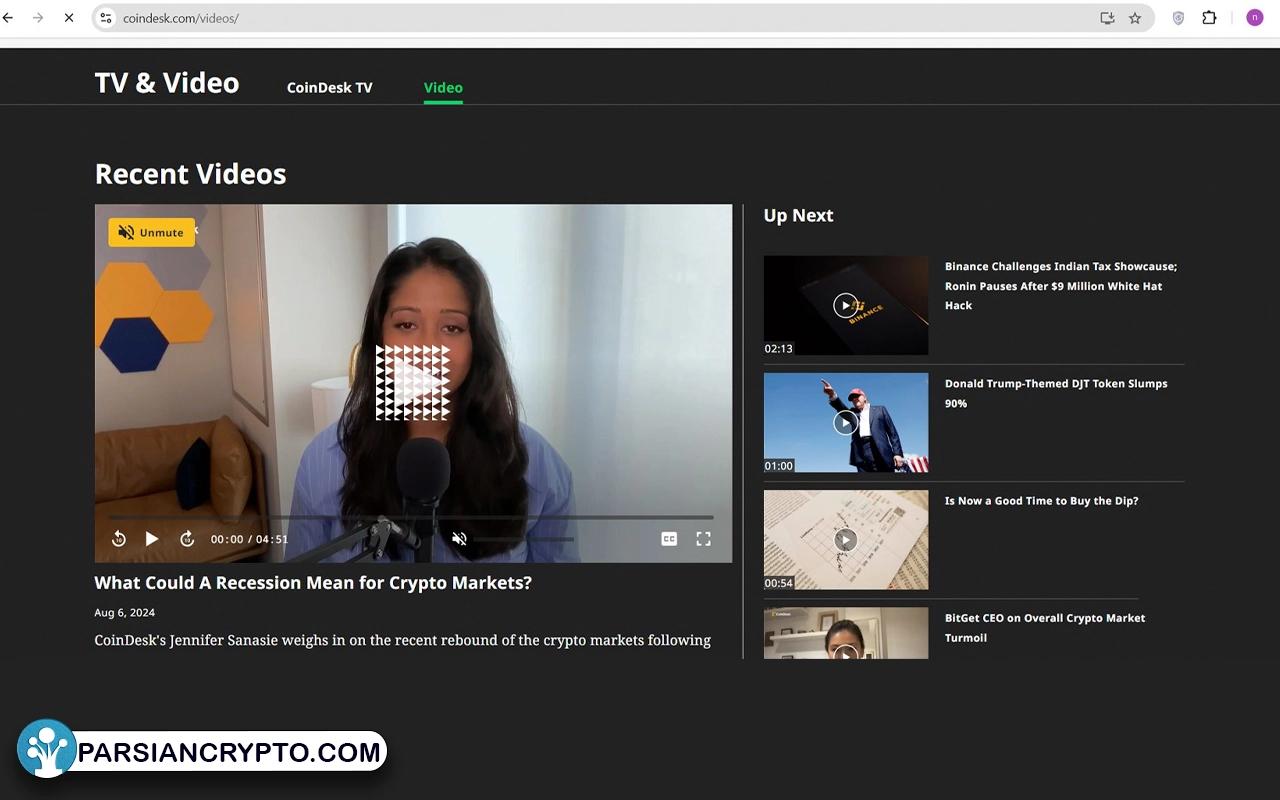Bookmark this page with the star icon
The height and width of the screenshot is (800, 1280).
coord(1135,18)
